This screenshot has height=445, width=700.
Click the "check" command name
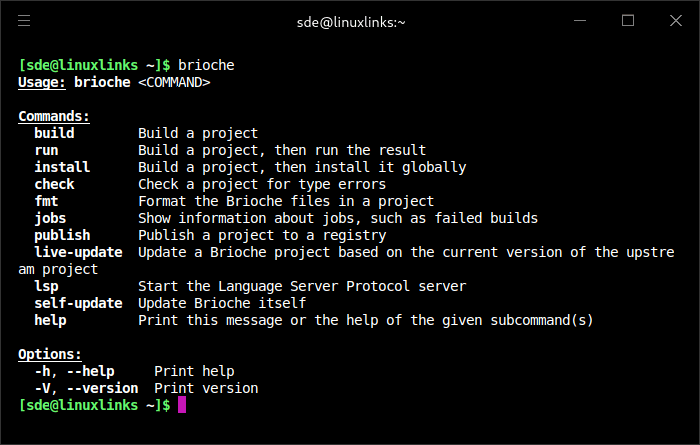point(54,184)
